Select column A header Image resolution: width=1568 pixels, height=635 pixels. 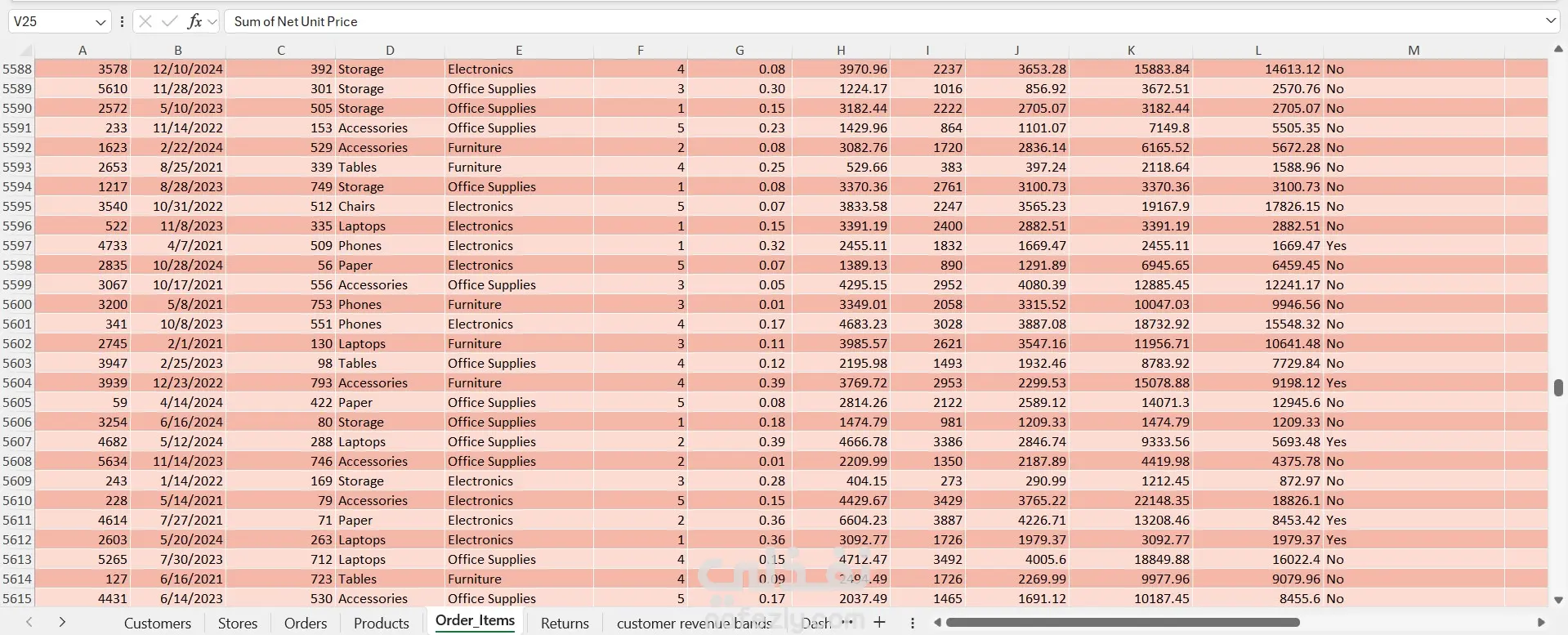(83, 50)
